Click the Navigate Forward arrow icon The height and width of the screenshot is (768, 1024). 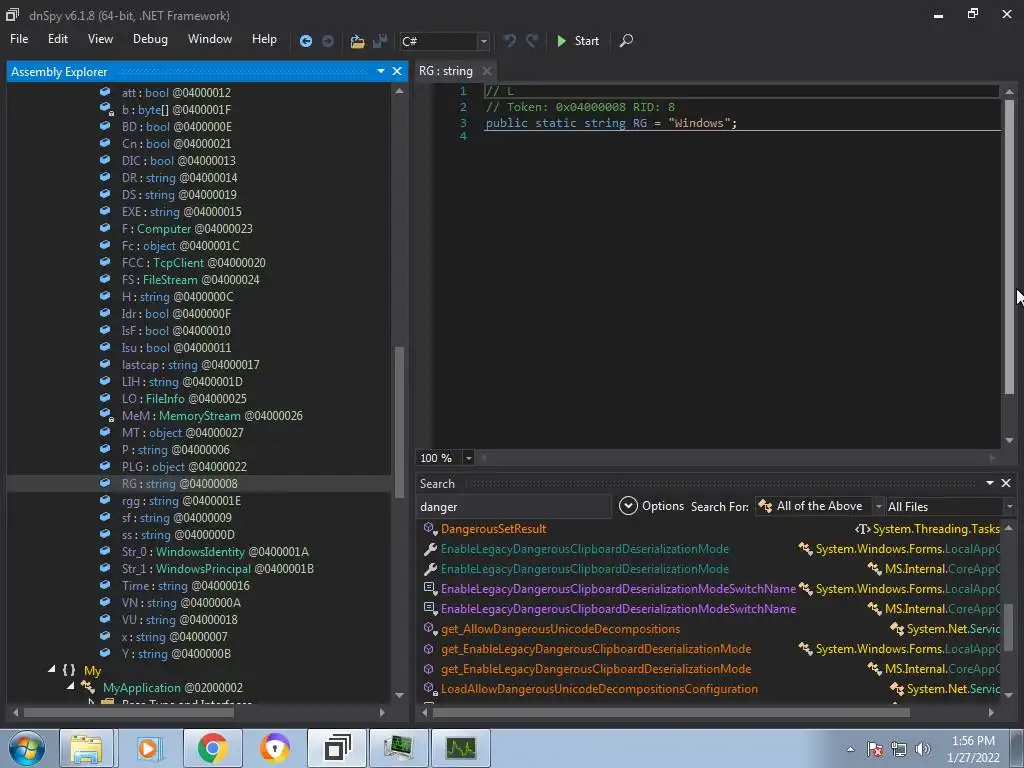pos(328,40)
